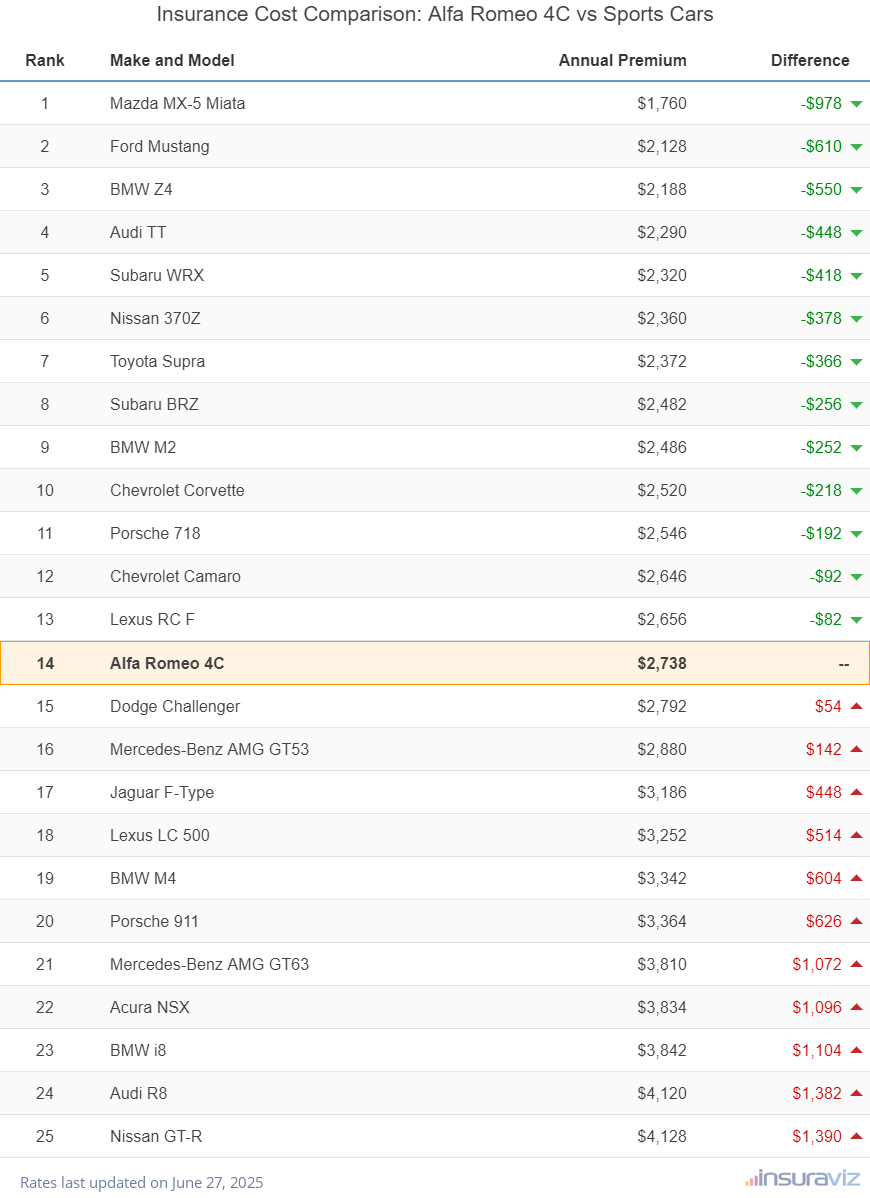Click the Annual Premium column header
Screen dimensions: 870x1198
[623, 60]
